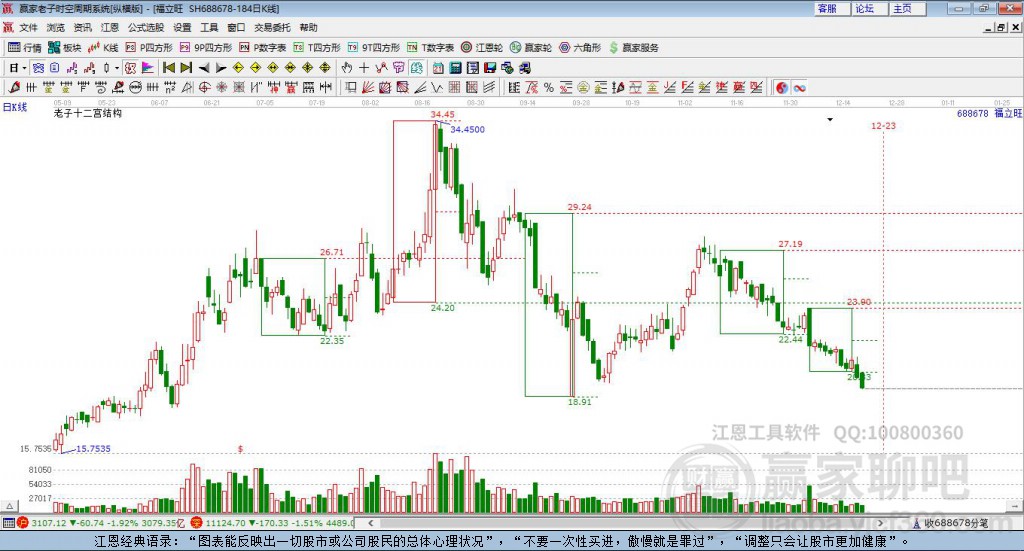This screenshot has height=551, width=1024.
Task: Open the 板块 sector view
Action: [x=64, y=48]
